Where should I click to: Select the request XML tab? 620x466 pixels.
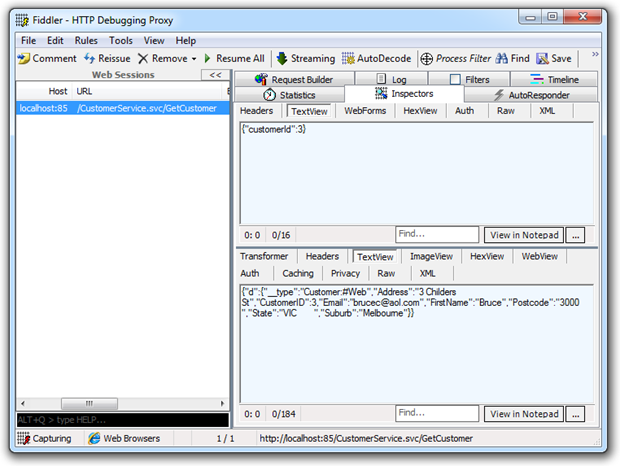pos(547,111)
